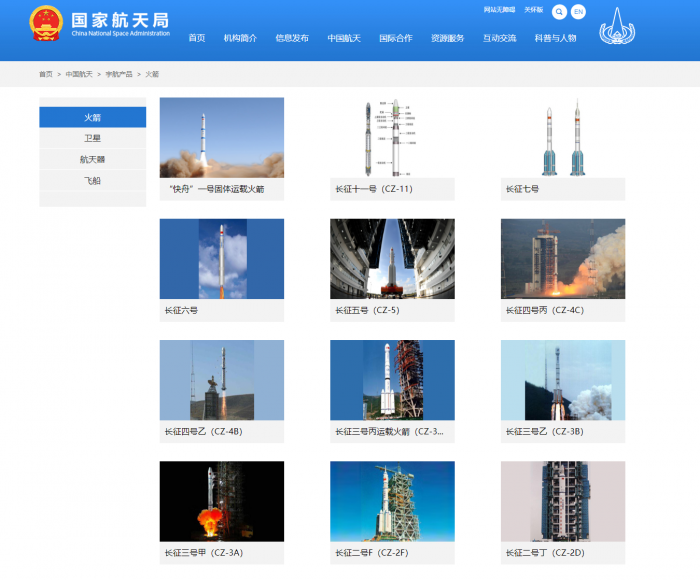Open the 长征四号乙 CZ-4B thumbnail
The image size is (700, 580).
tap(222, 380)
